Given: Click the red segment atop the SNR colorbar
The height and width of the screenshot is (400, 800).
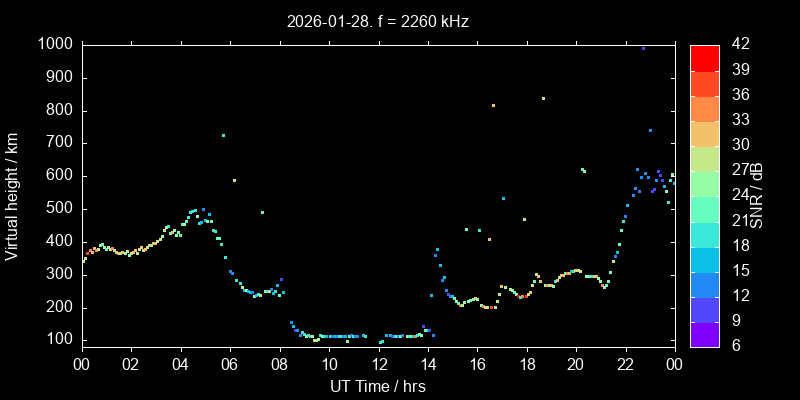Looking at the screenshot, I should [704, 57].
